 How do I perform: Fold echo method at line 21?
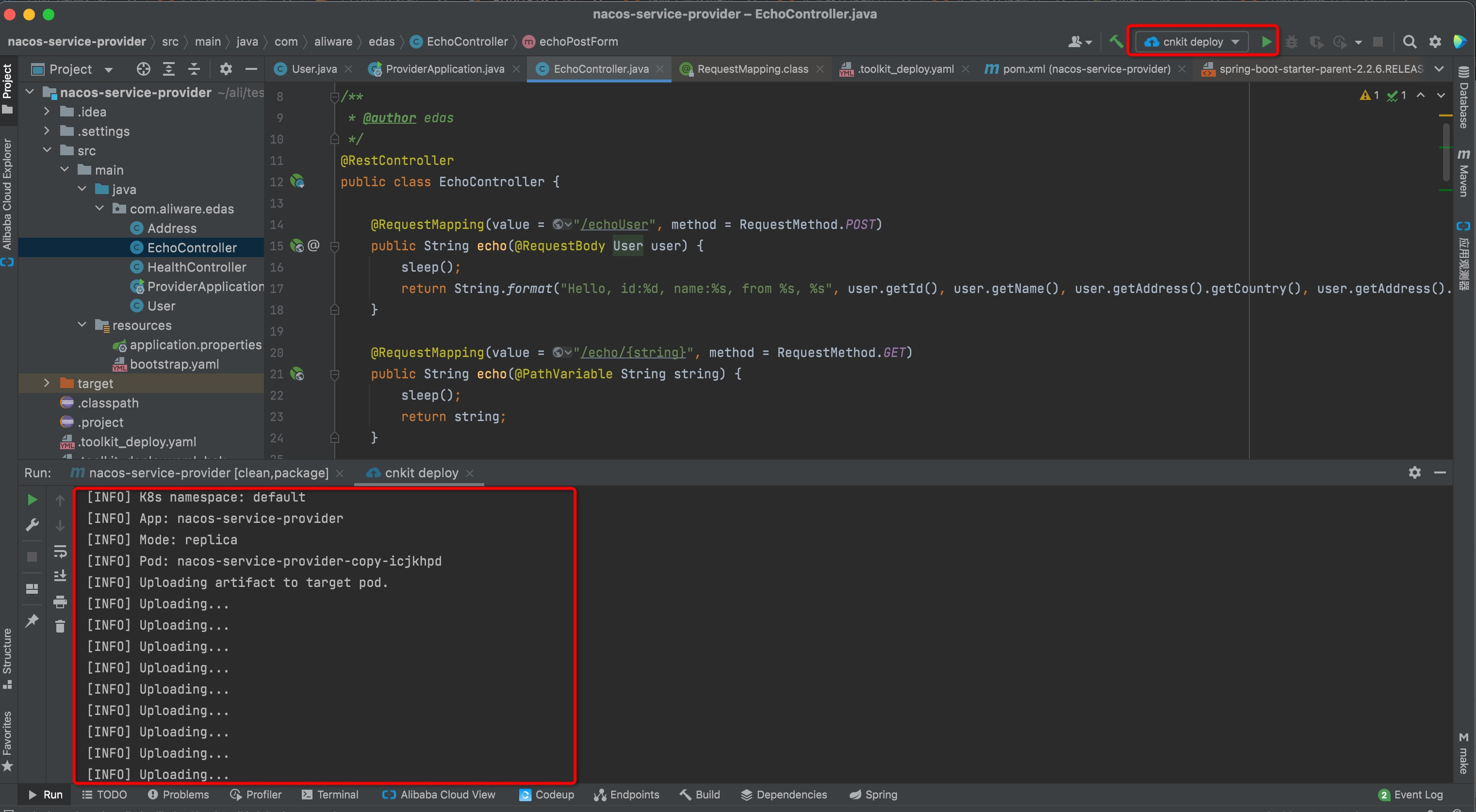click(x=335, y=374)
